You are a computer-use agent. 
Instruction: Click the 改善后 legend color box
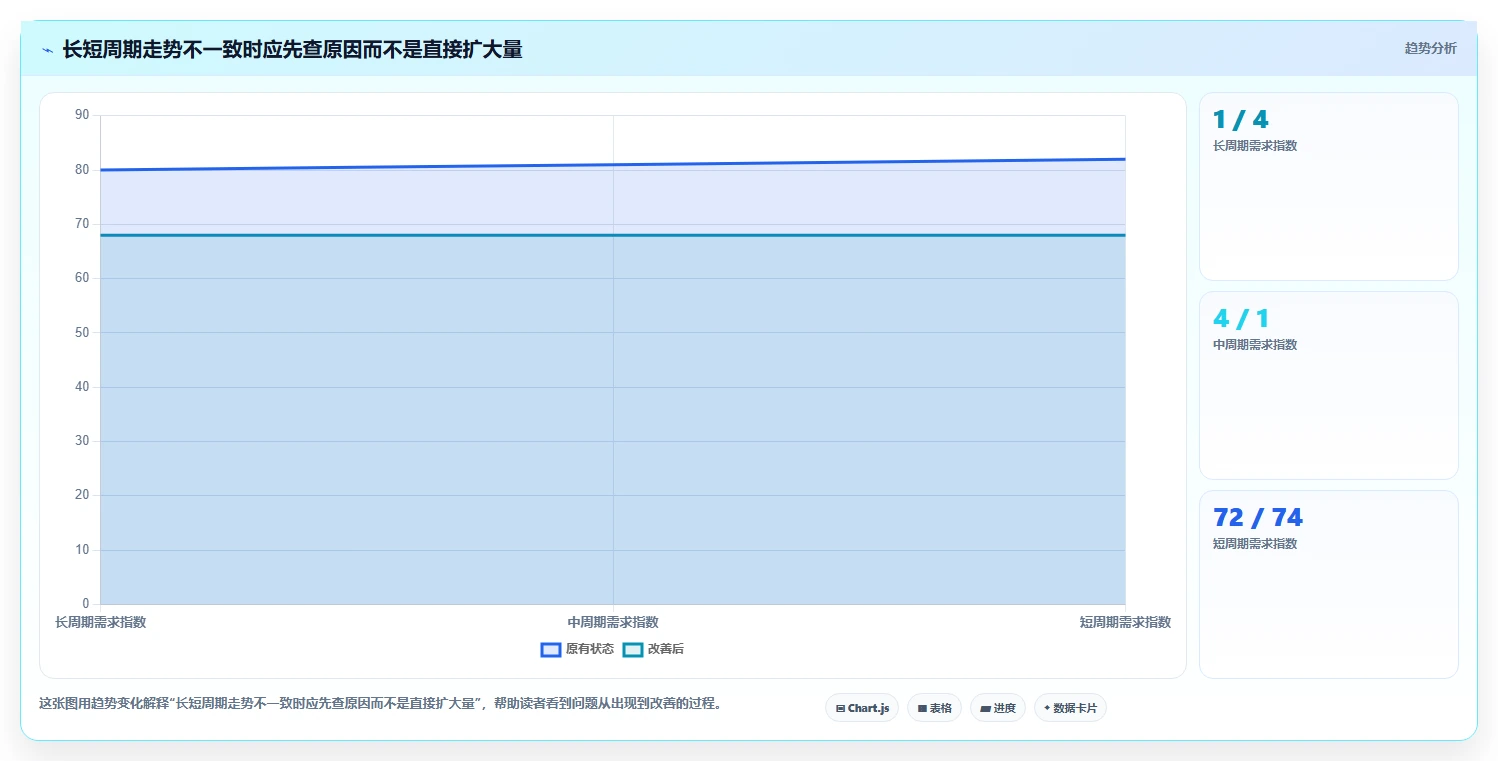tap(633, 649)
